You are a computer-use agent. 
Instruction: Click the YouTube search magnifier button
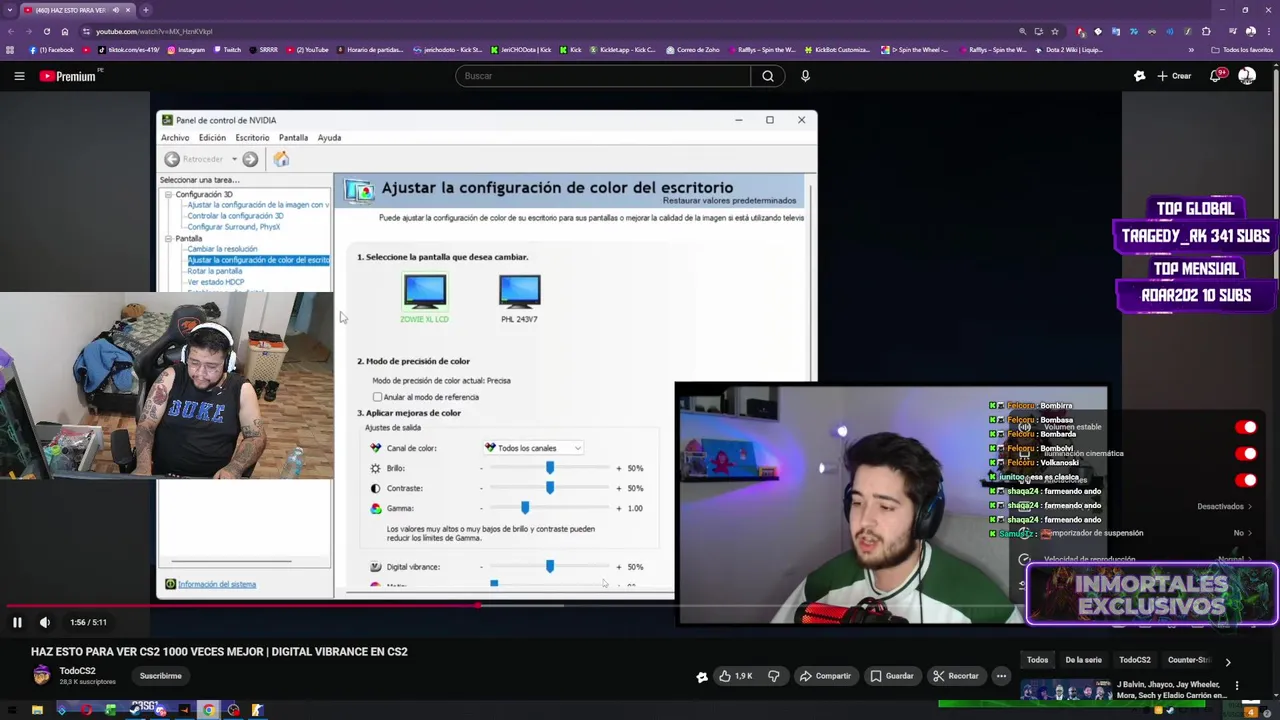point(768,76)
